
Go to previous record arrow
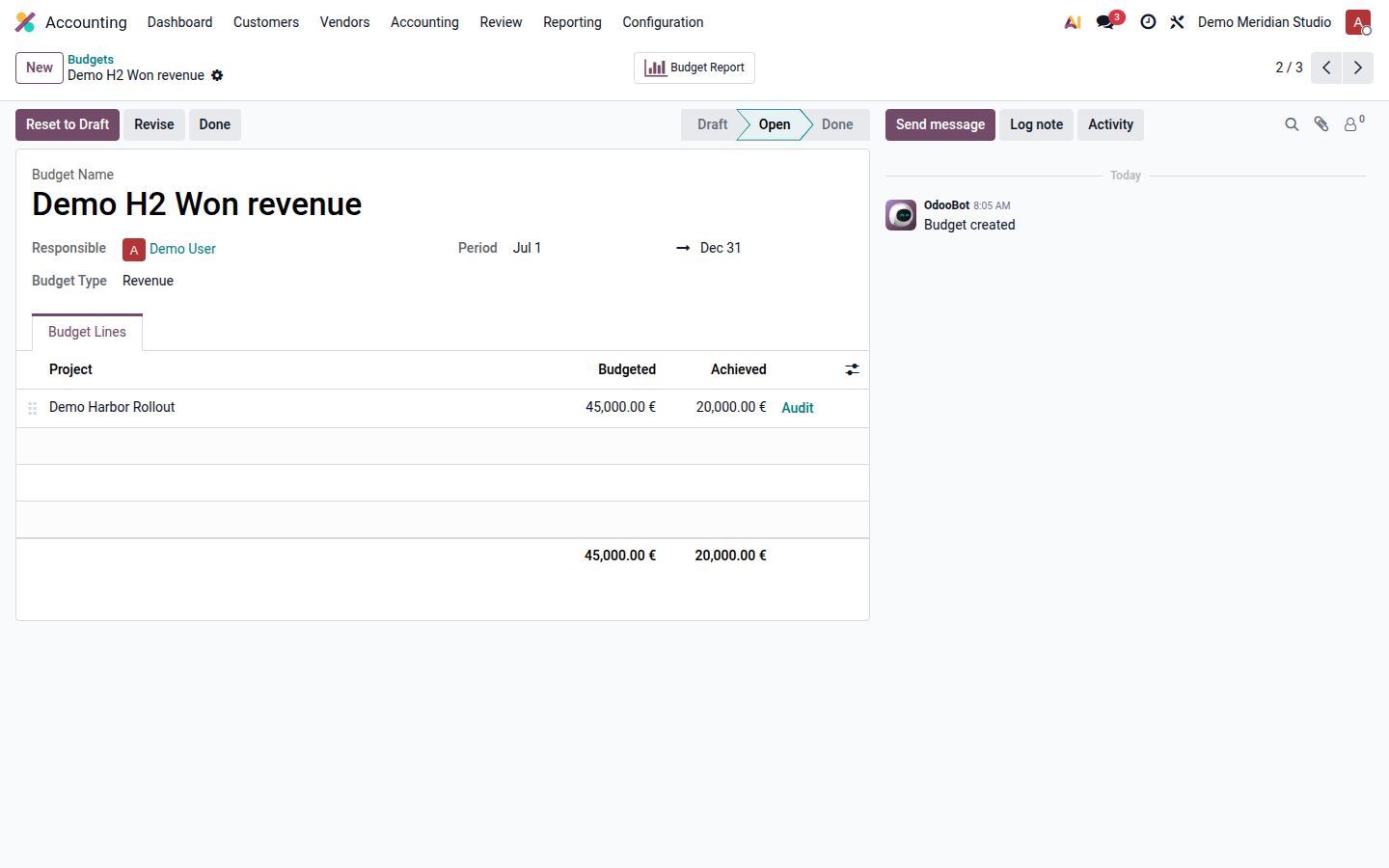(1326, 68)
